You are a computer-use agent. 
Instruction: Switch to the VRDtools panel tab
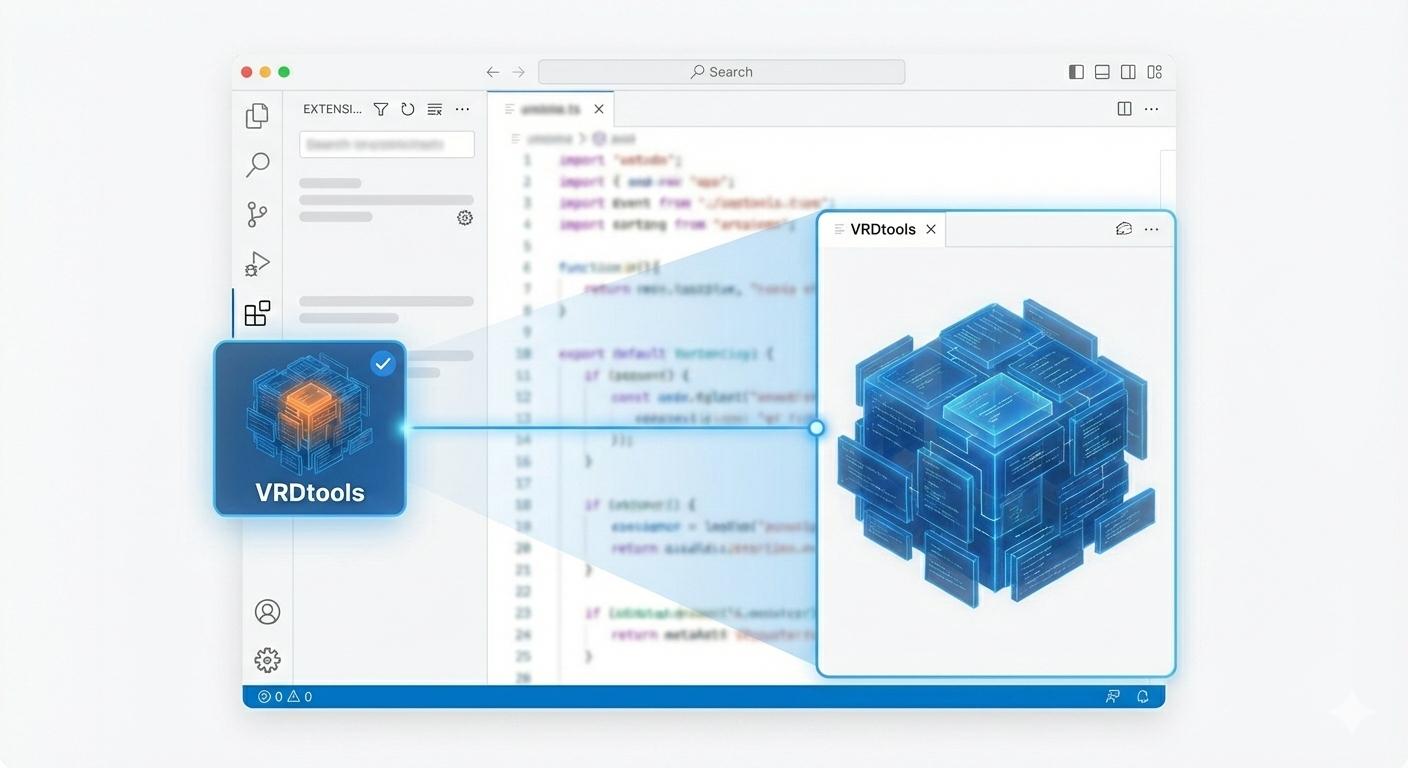pos(883,229)
